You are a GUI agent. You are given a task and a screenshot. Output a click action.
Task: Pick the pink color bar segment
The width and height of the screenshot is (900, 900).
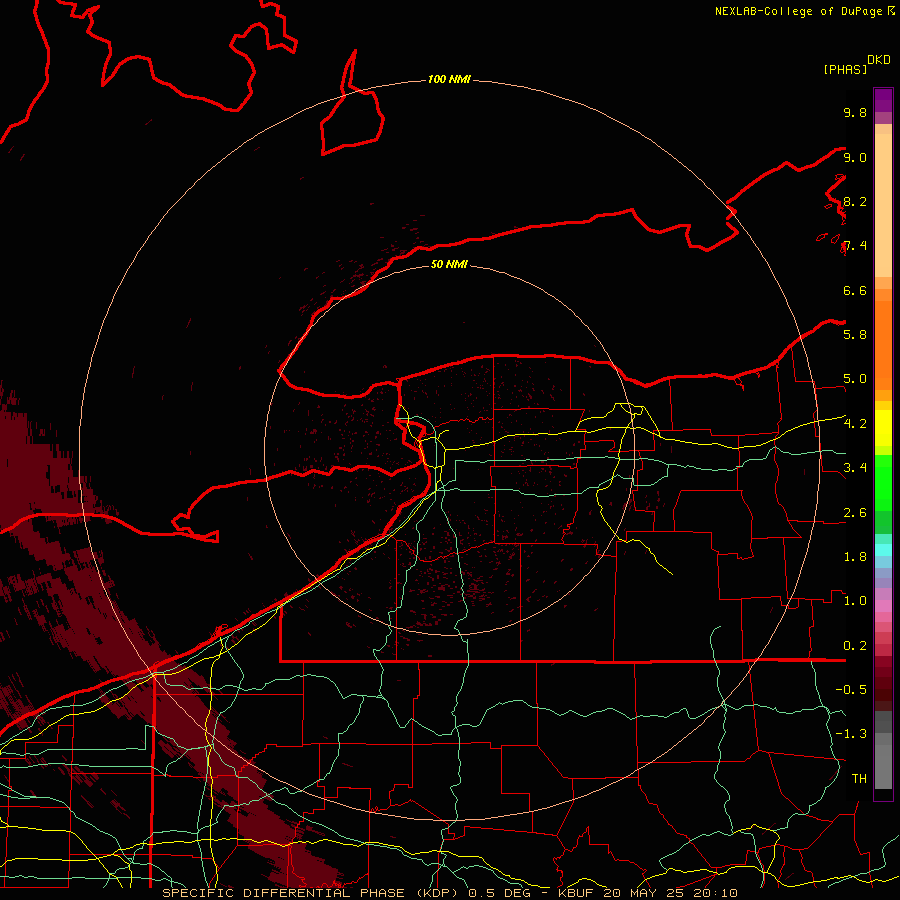[x=883, y=606]
